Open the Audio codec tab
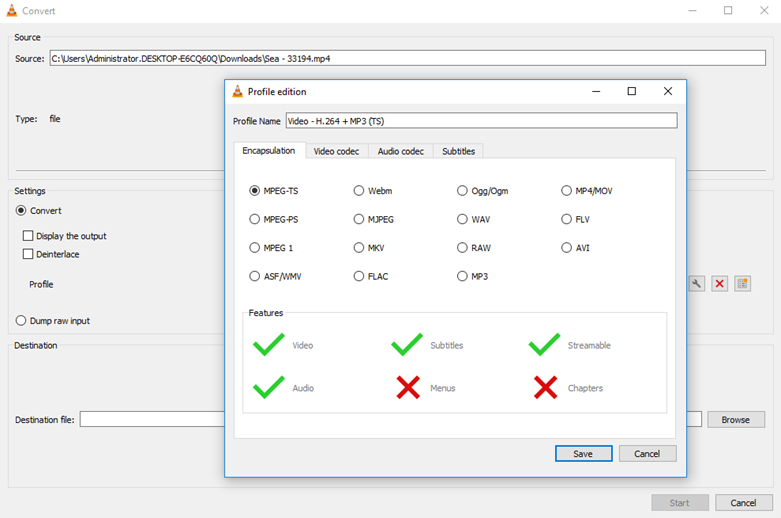 coord(400,151)
